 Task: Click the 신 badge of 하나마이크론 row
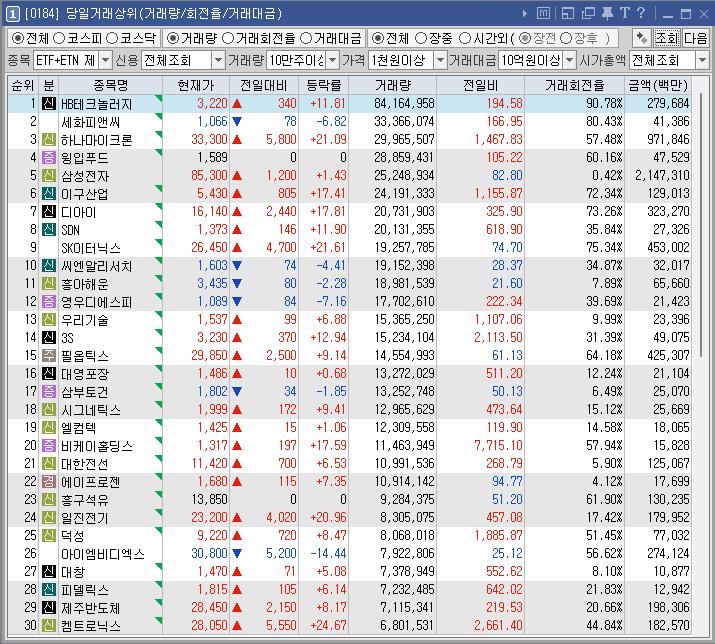49,140
